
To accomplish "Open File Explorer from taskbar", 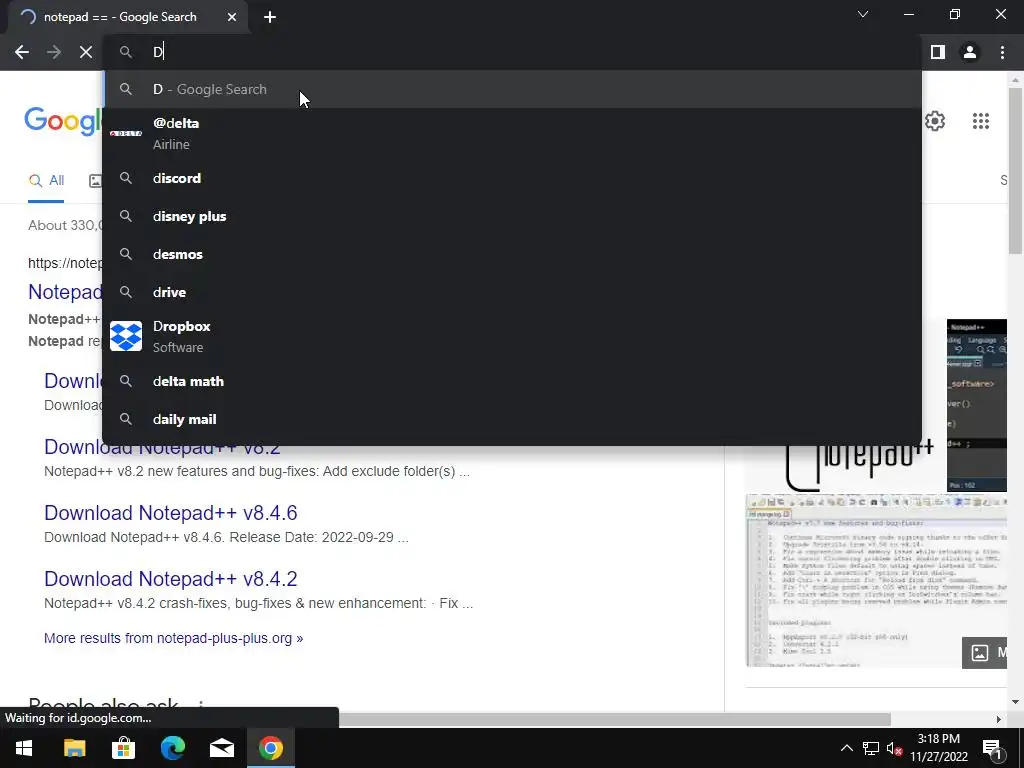I will tap(74, 748).
